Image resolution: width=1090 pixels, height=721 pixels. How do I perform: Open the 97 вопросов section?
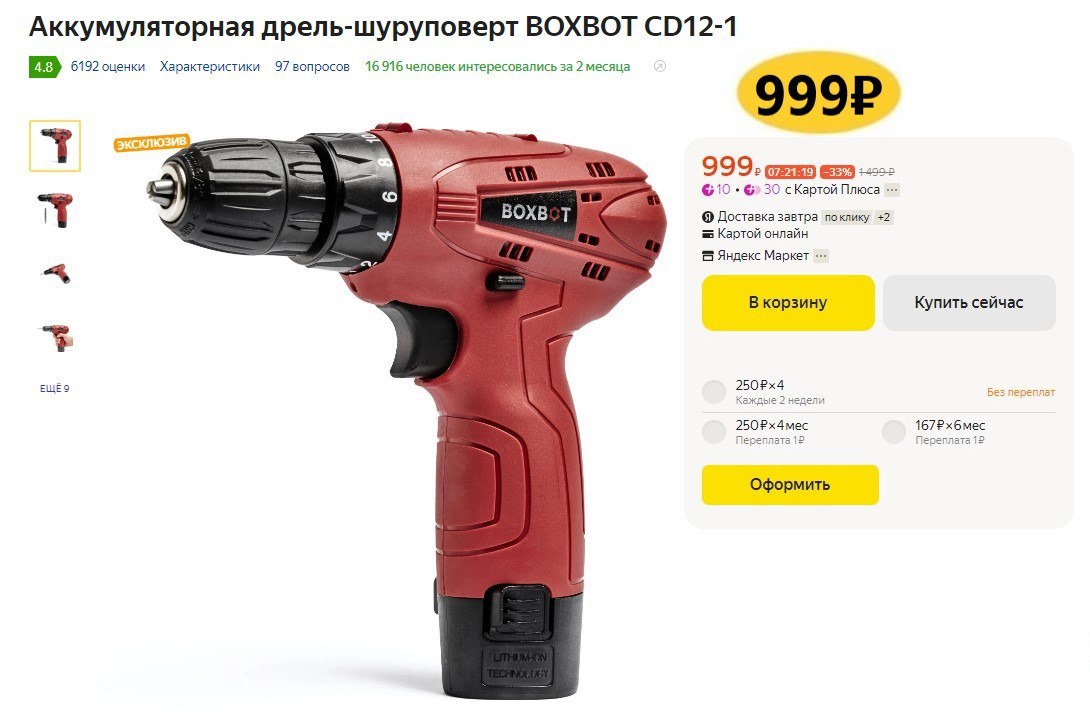(312, 67)
